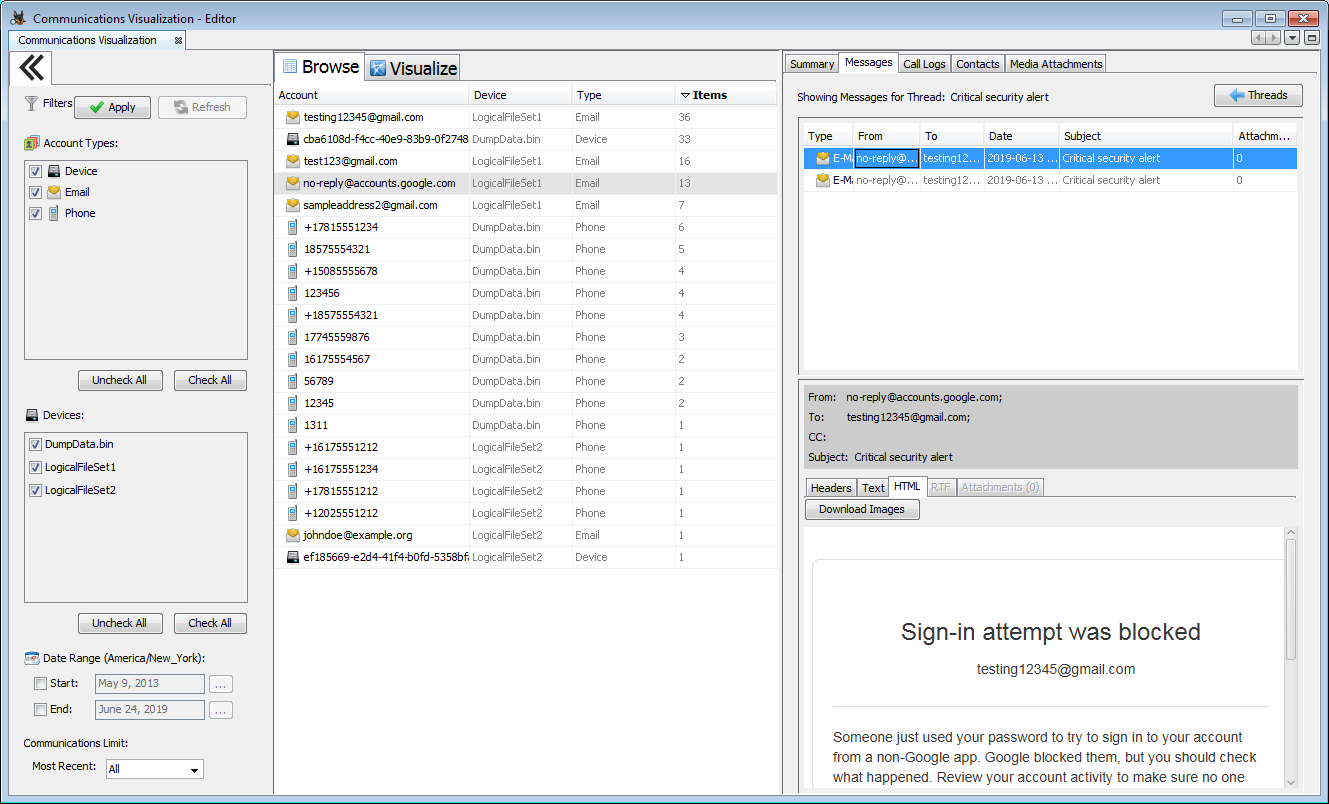Uncheck the Device account type checkbox
Viewport: 1329px width, 804px height.
pyautogui.click(x=36, y=171)
